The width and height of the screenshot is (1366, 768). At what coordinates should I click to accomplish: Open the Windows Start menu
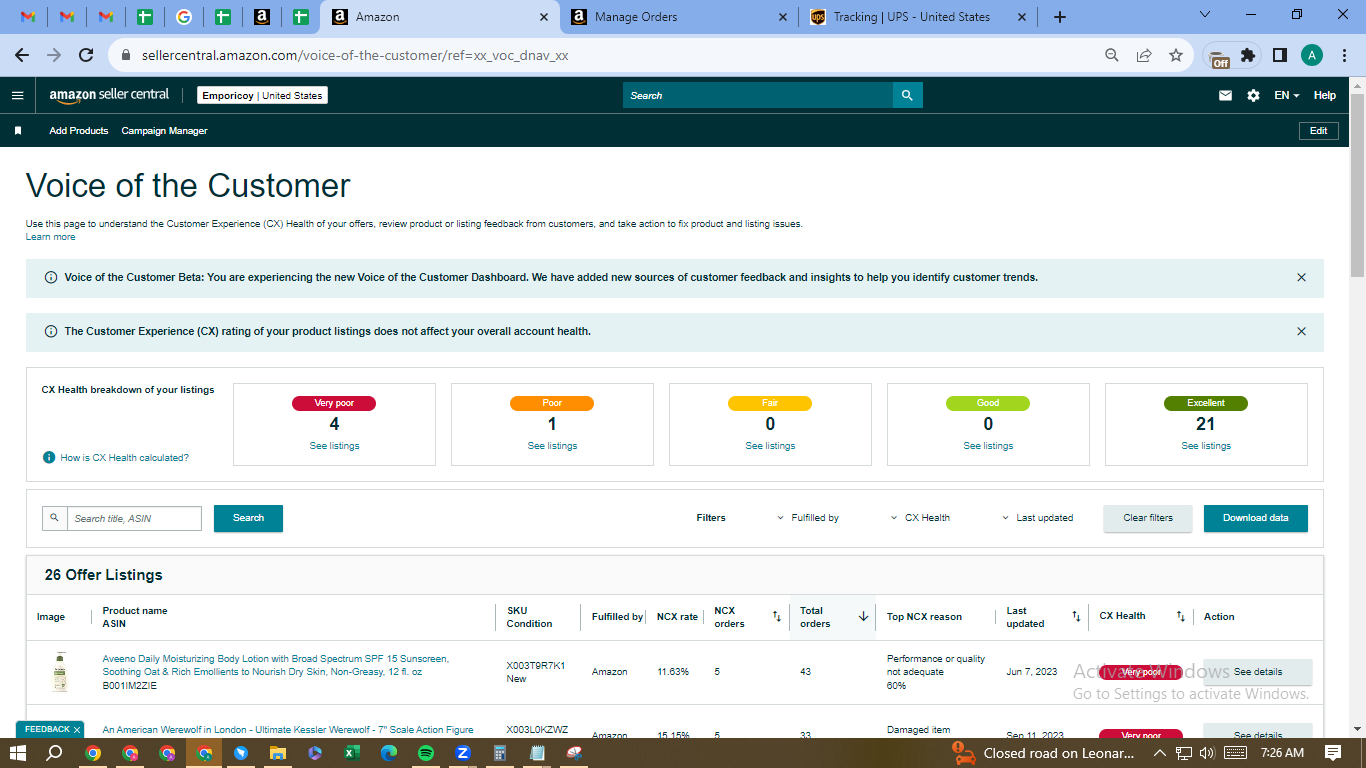[x=18, y=753]
